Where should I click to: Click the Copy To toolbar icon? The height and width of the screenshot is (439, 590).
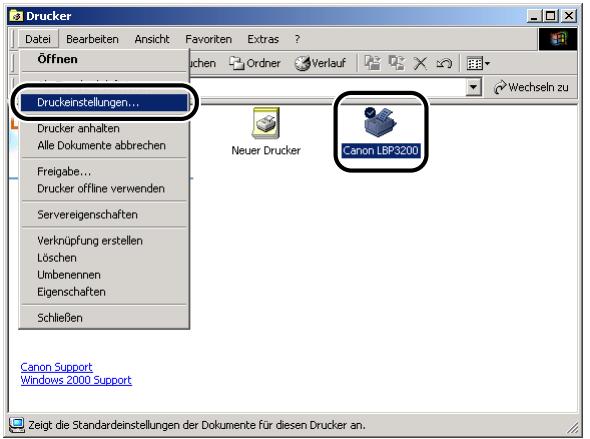click(x=397, y=63)
